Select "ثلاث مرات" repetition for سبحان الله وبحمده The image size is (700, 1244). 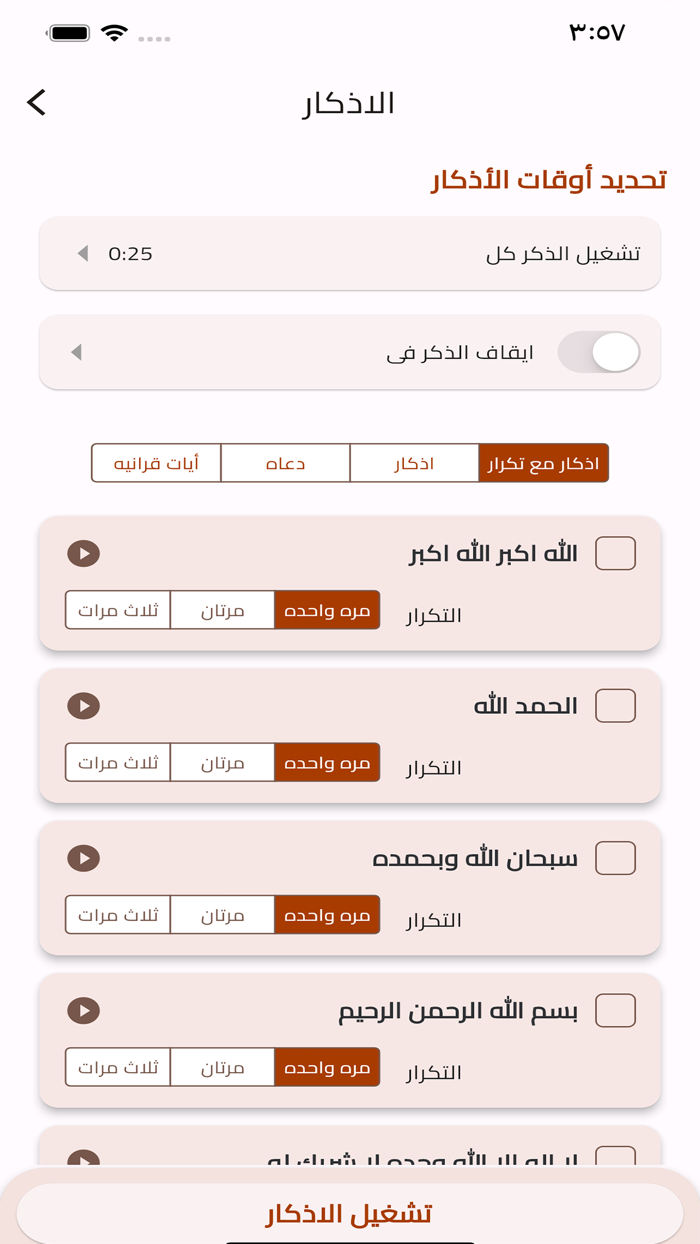(118, 914)
